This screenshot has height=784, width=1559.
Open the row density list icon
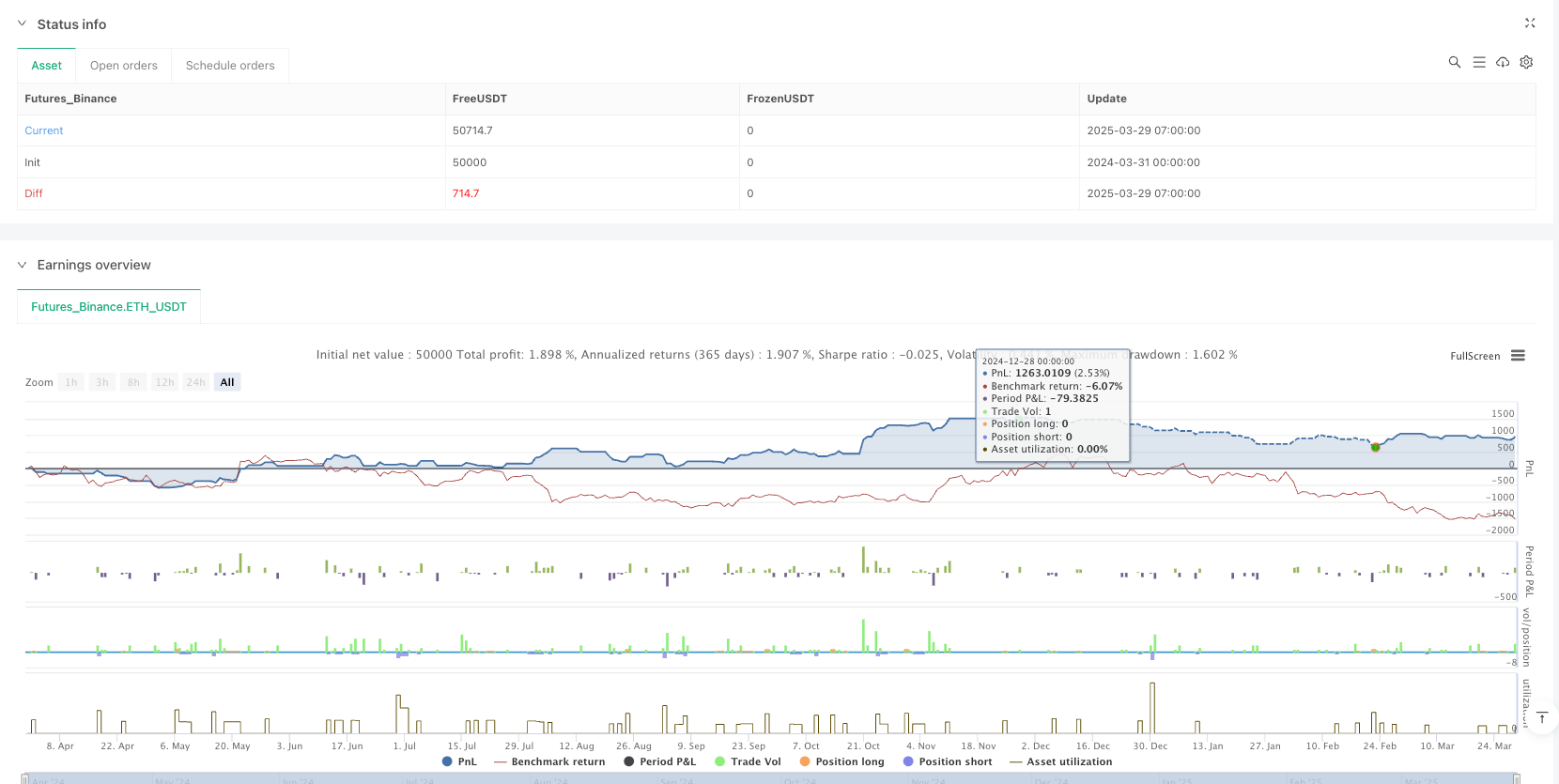(1478, 62)
